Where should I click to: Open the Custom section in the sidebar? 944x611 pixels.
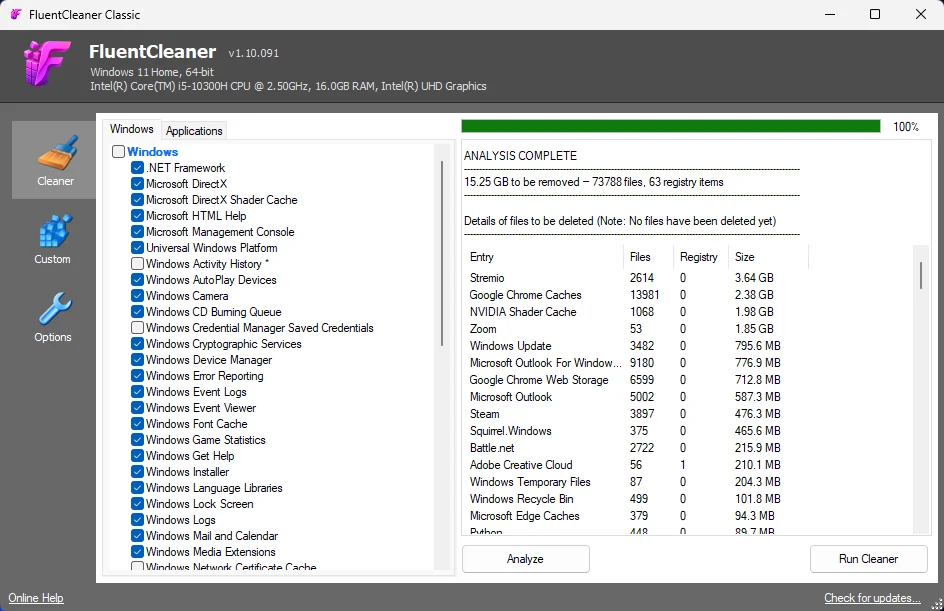pos(53,239)
